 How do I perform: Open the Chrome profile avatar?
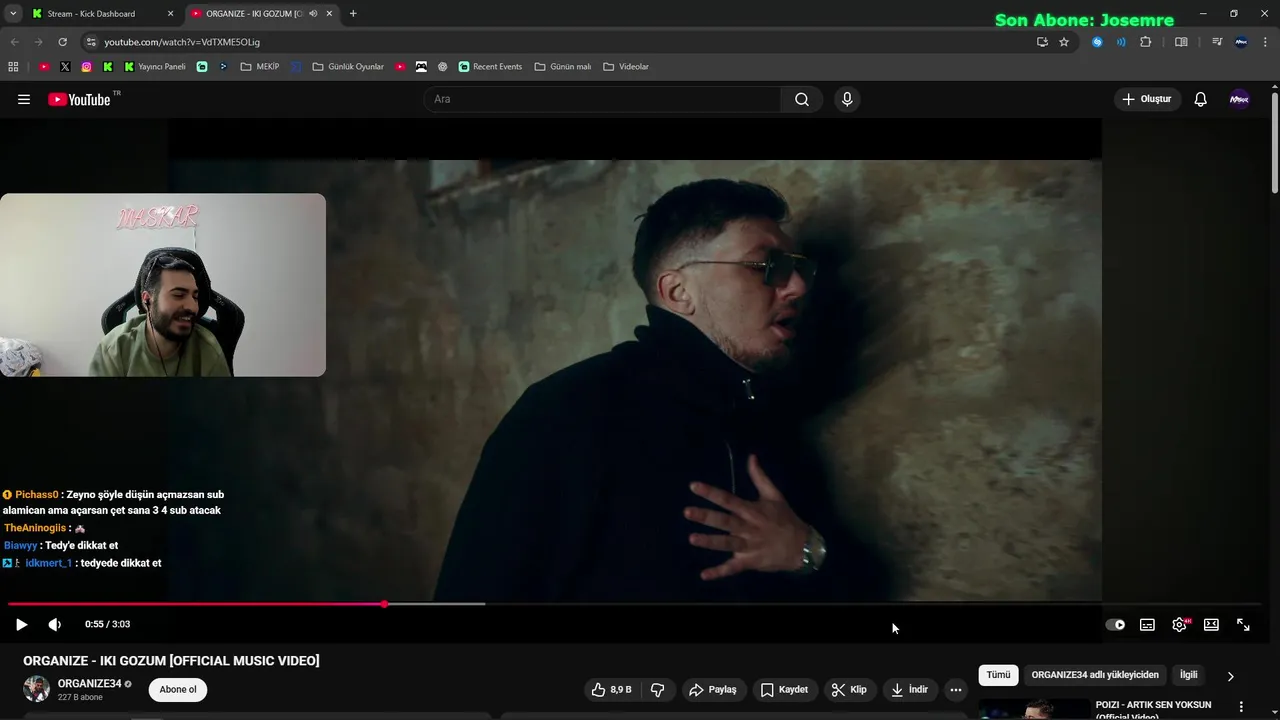(1241, 42)
